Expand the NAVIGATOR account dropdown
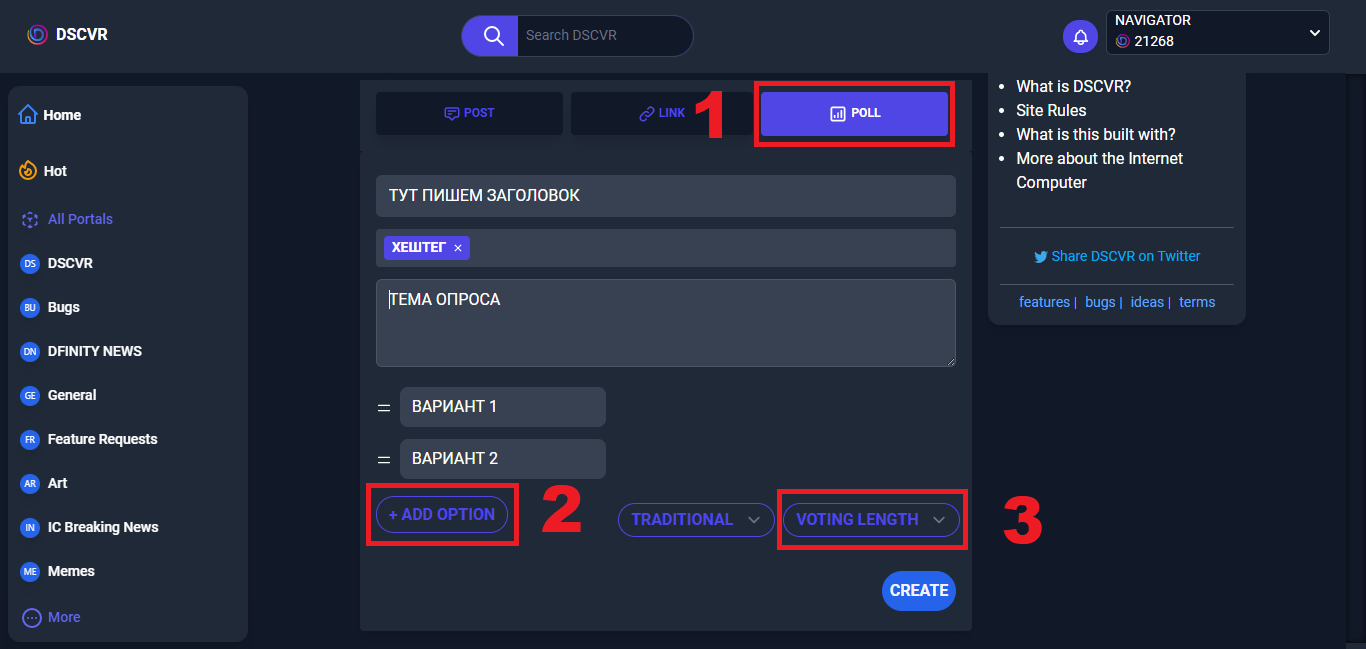The width and height of the screenshot is (1366, 649). click(1314, 33)
